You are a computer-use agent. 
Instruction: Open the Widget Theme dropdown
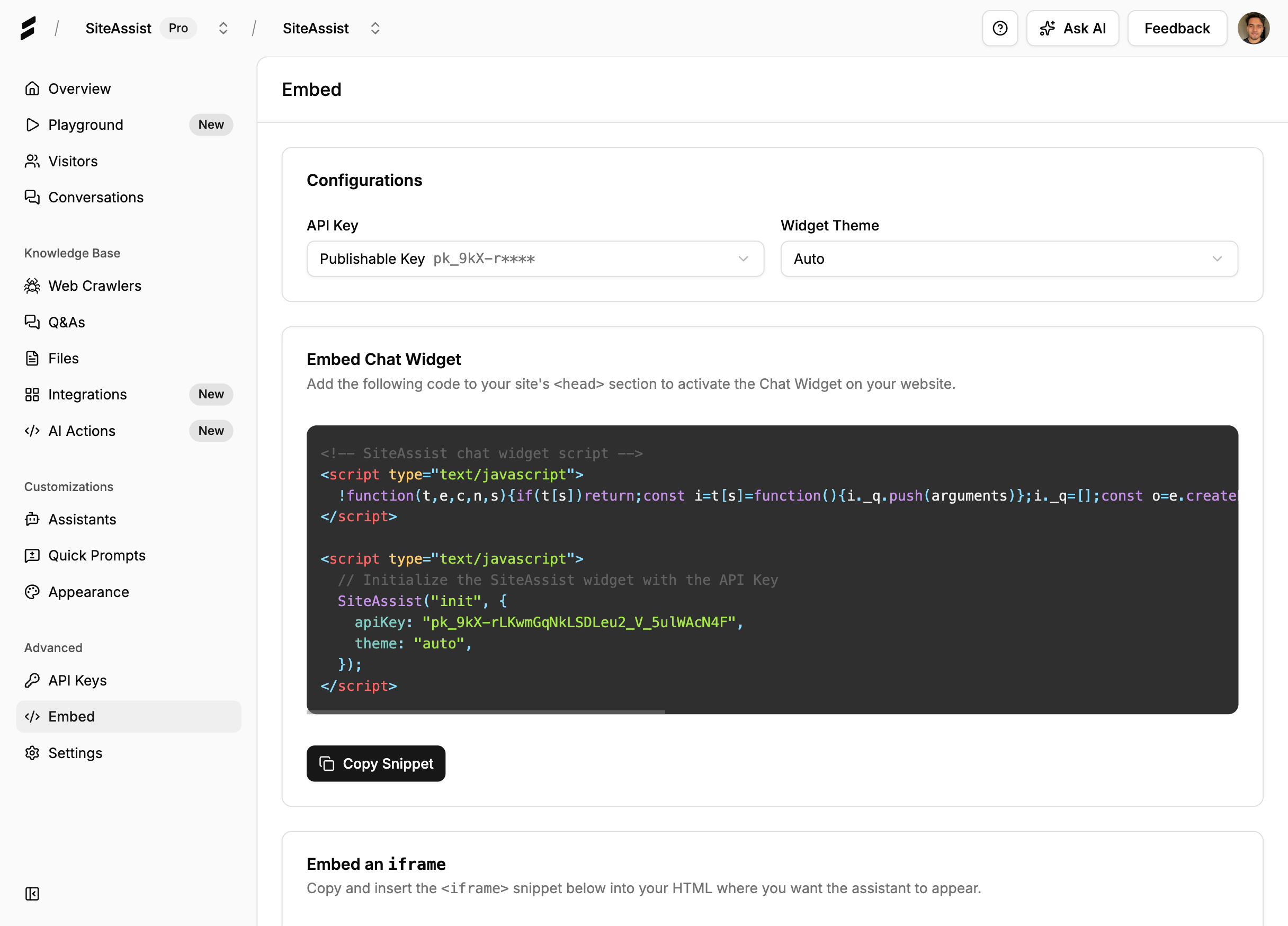(x=1008, y=259)
